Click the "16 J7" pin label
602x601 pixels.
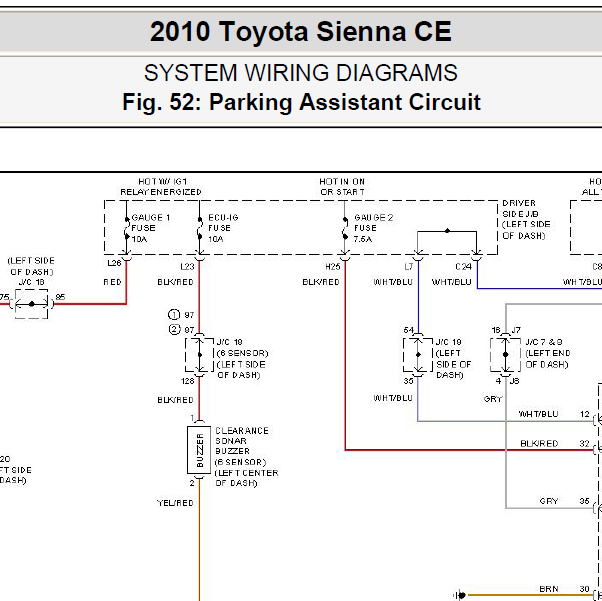click(x=506, y=330)
